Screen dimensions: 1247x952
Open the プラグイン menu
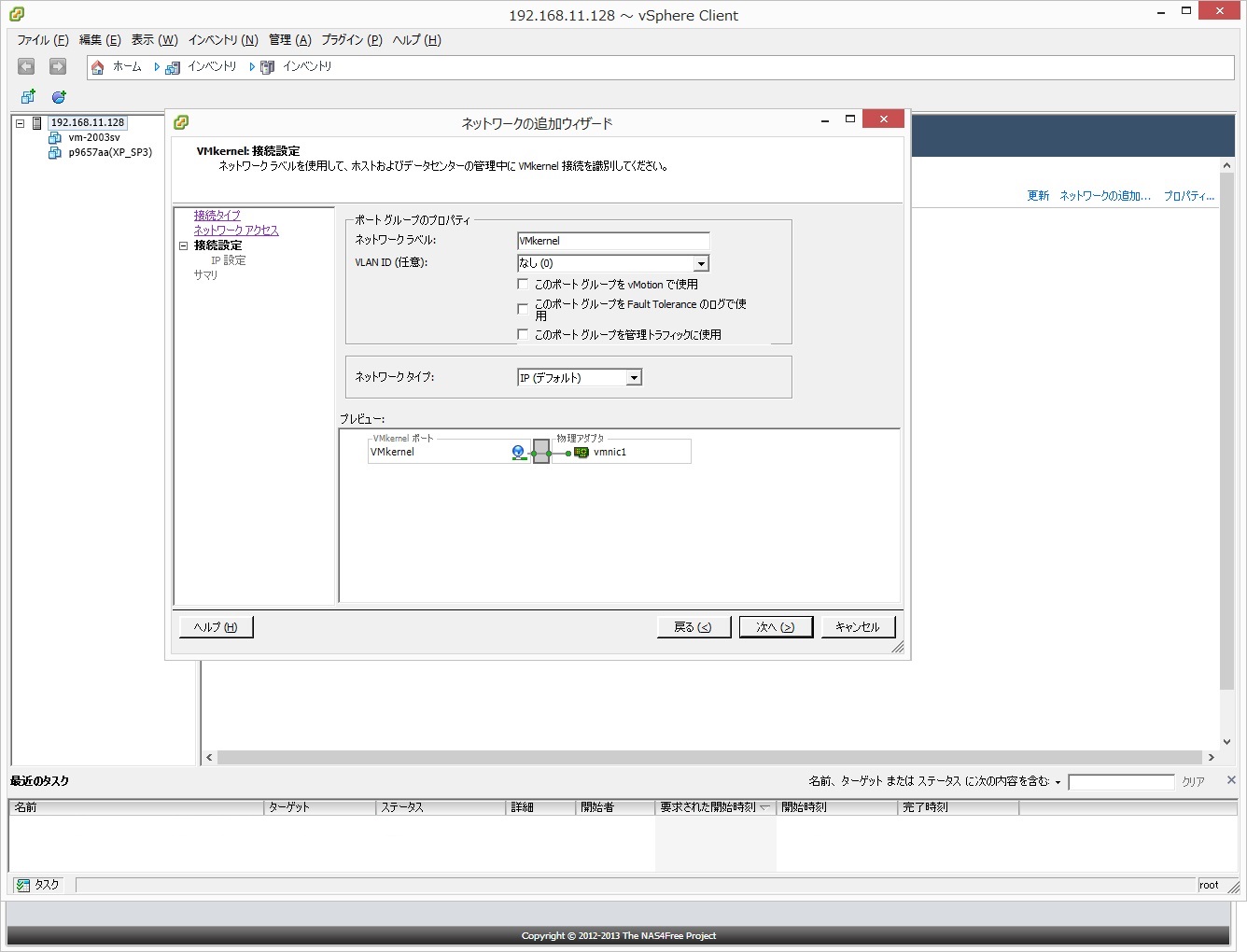[352, 40]
